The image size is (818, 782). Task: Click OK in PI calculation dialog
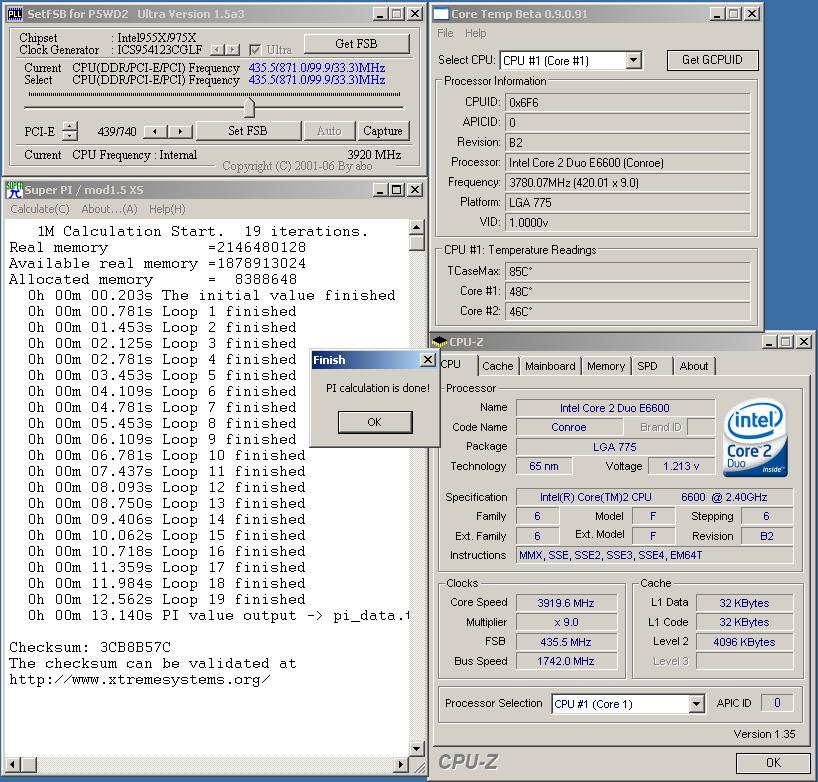click(x=374, y=422)
